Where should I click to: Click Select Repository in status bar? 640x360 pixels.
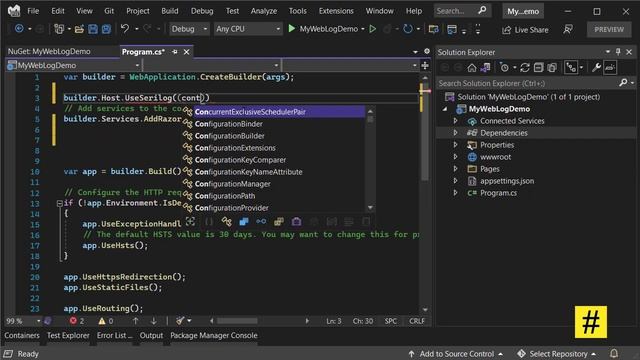[x=557, y=354]
